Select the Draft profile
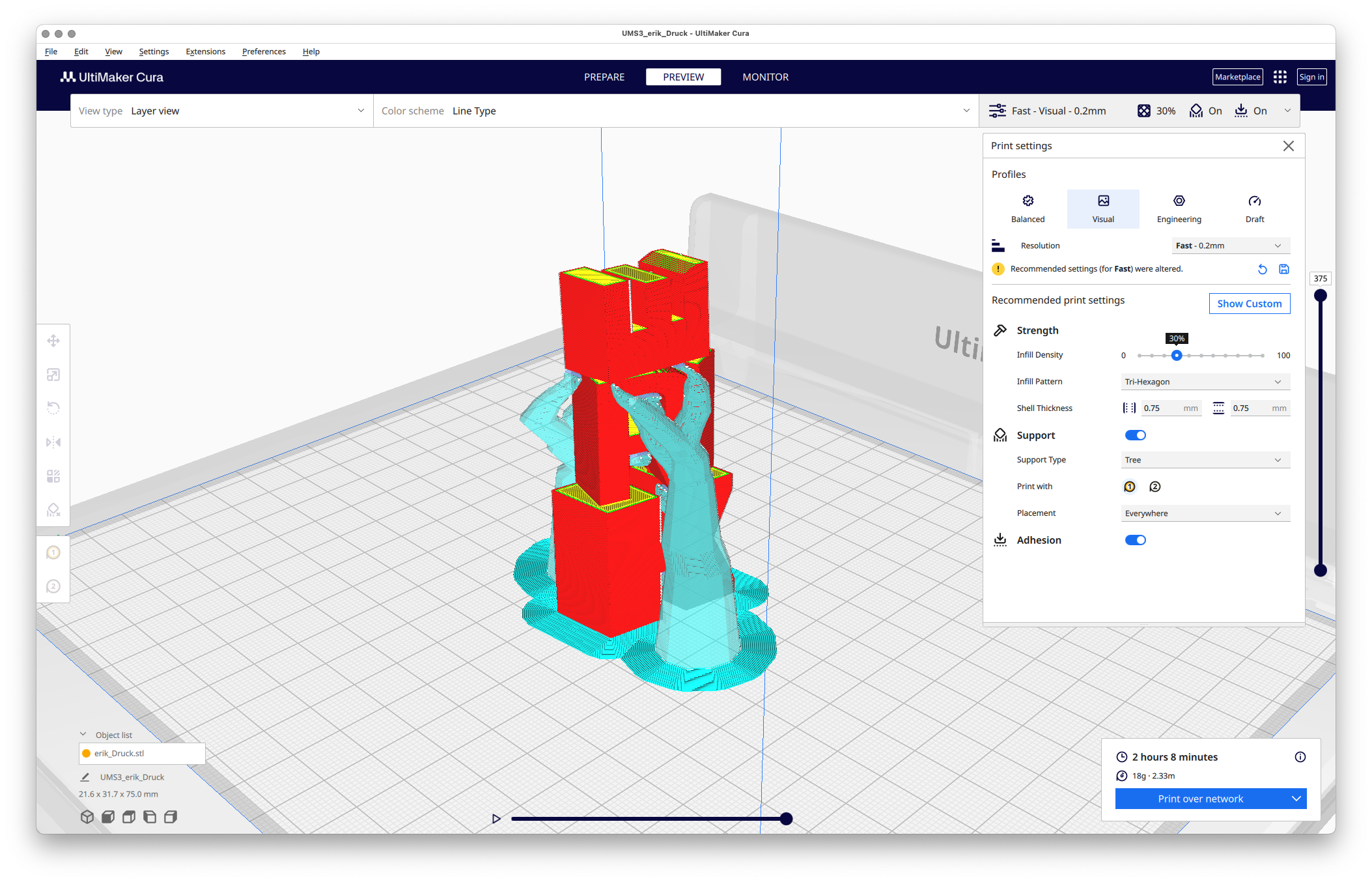 (x=1255, y=209)
